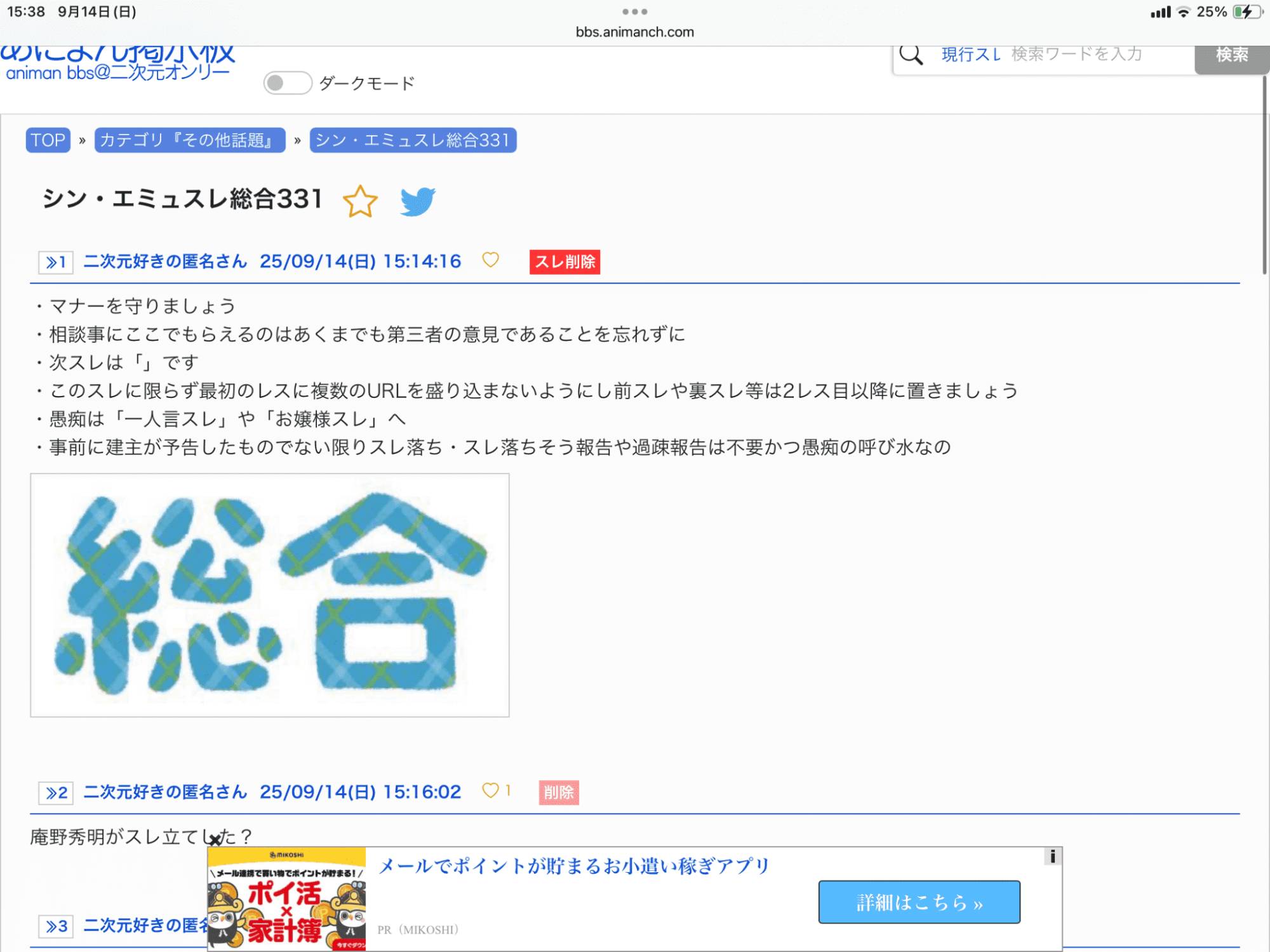The height and width of the screenshot is (952, 1270).
Task: Share thread via Twitter bird icon
Action: [x=417, y=201]
